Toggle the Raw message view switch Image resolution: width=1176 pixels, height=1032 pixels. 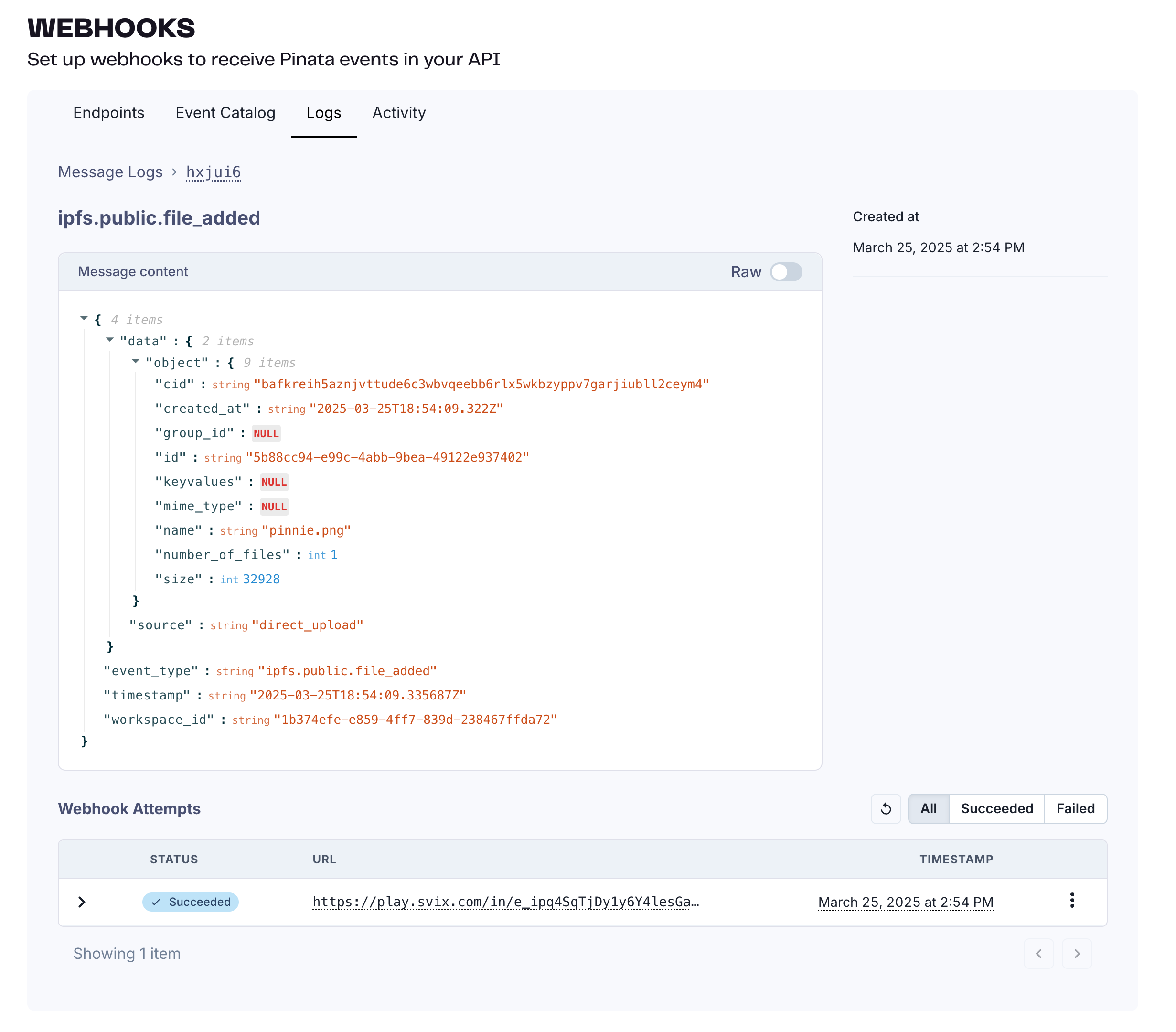786,272
